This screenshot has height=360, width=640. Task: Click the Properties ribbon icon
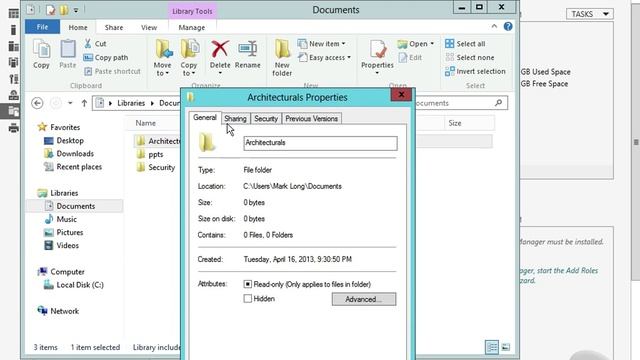coord(377,57)
